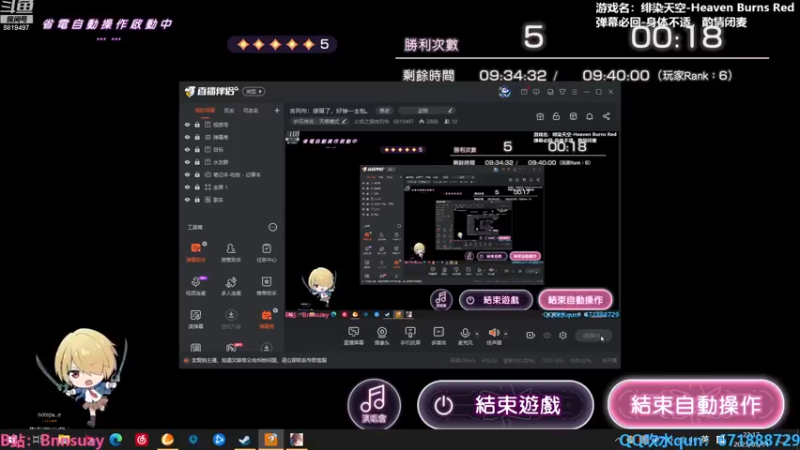Viewport: 800px width, 450px height.
Task: Select the 水友群 source row
Action: (x=233, y=162)
